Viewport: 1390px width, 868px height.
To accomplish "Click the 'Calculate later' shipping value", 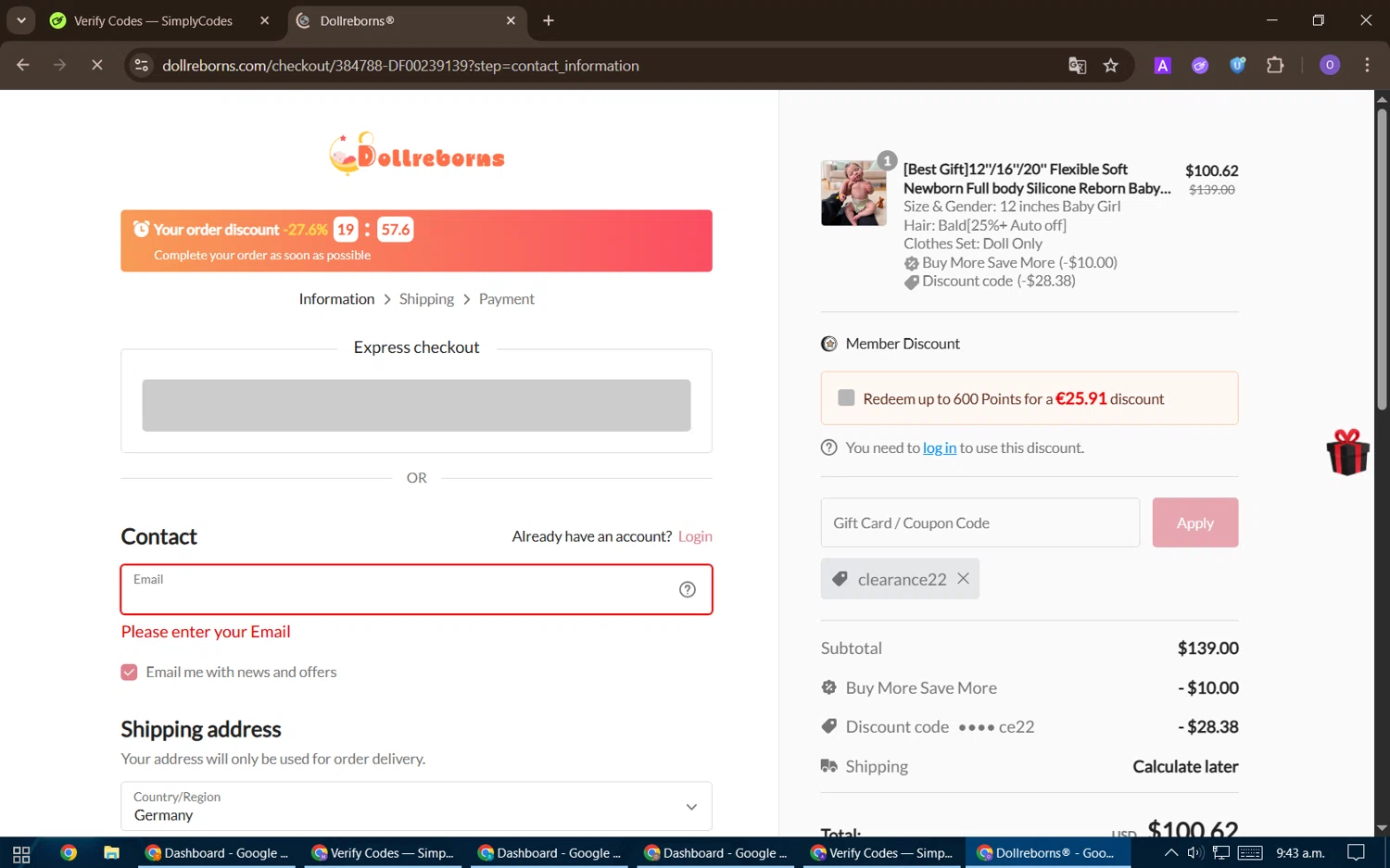I will pyautogui.click(x=1185, y=767).
